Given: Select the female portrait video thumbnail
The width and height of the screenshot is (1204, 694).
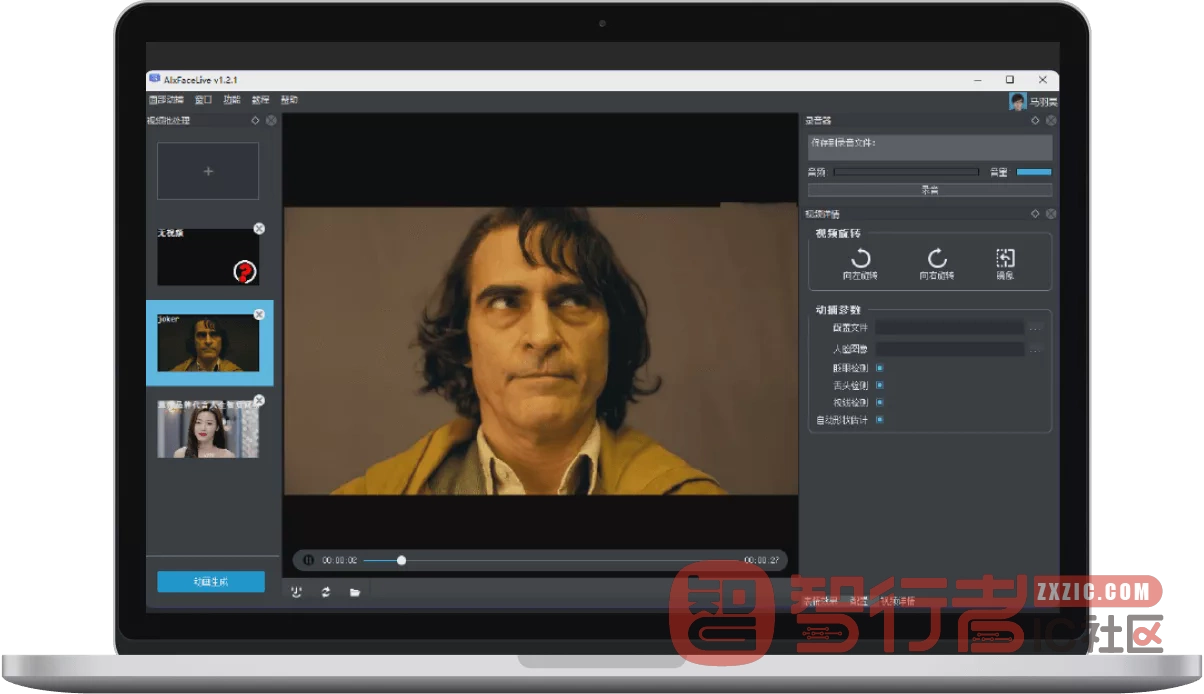Looking at the screenshot, I should [x=208, y=429].
